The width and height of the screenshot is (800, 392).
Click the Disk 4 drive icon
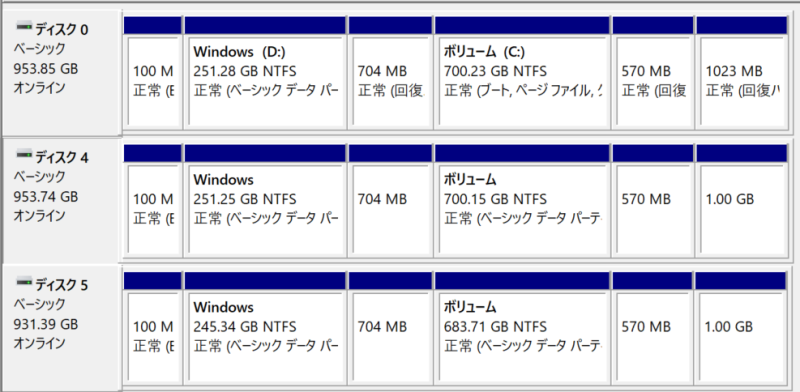tap(23, 154)
